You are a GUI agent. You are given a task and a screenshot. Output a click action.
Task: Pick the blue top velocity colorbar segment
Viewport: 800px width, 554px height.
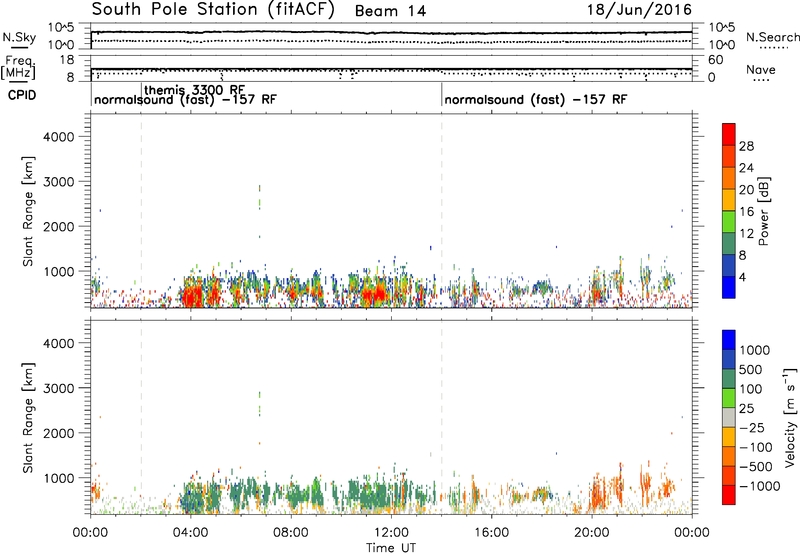tap(729, 340)
